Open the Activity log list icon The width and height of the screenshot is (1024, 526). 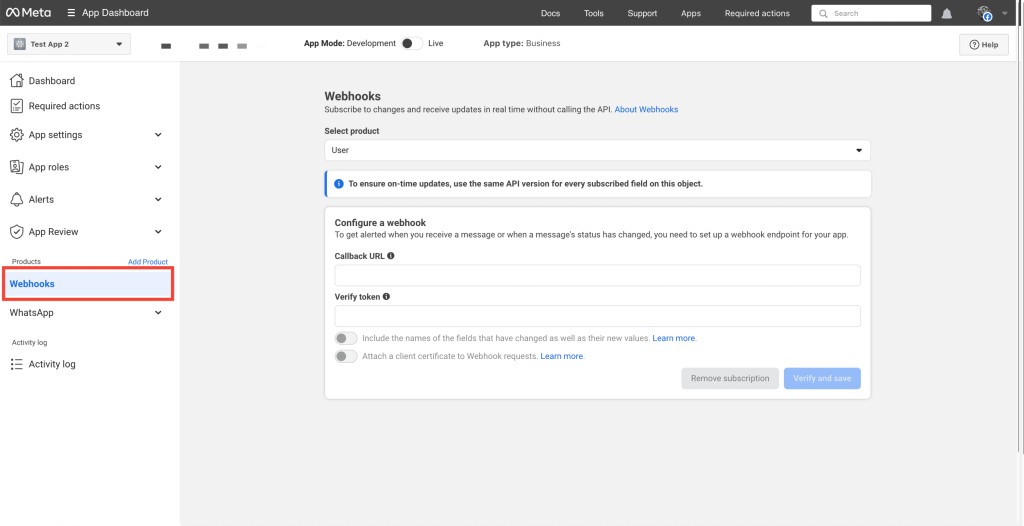16,365
